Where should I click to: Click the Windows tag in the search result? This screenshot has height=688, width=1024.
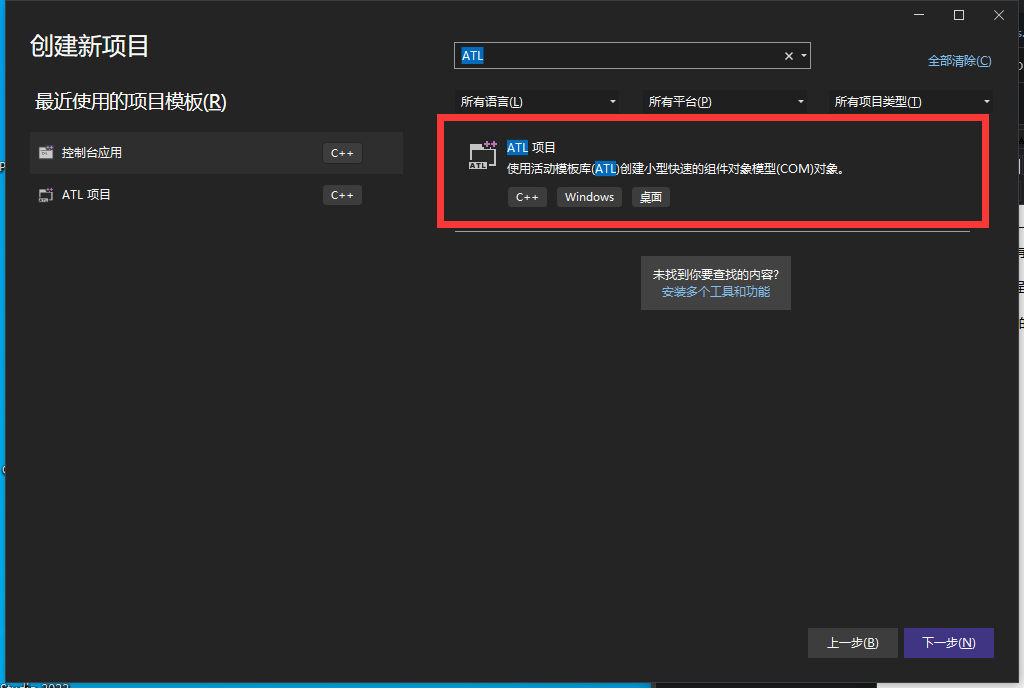click(589, 197)
